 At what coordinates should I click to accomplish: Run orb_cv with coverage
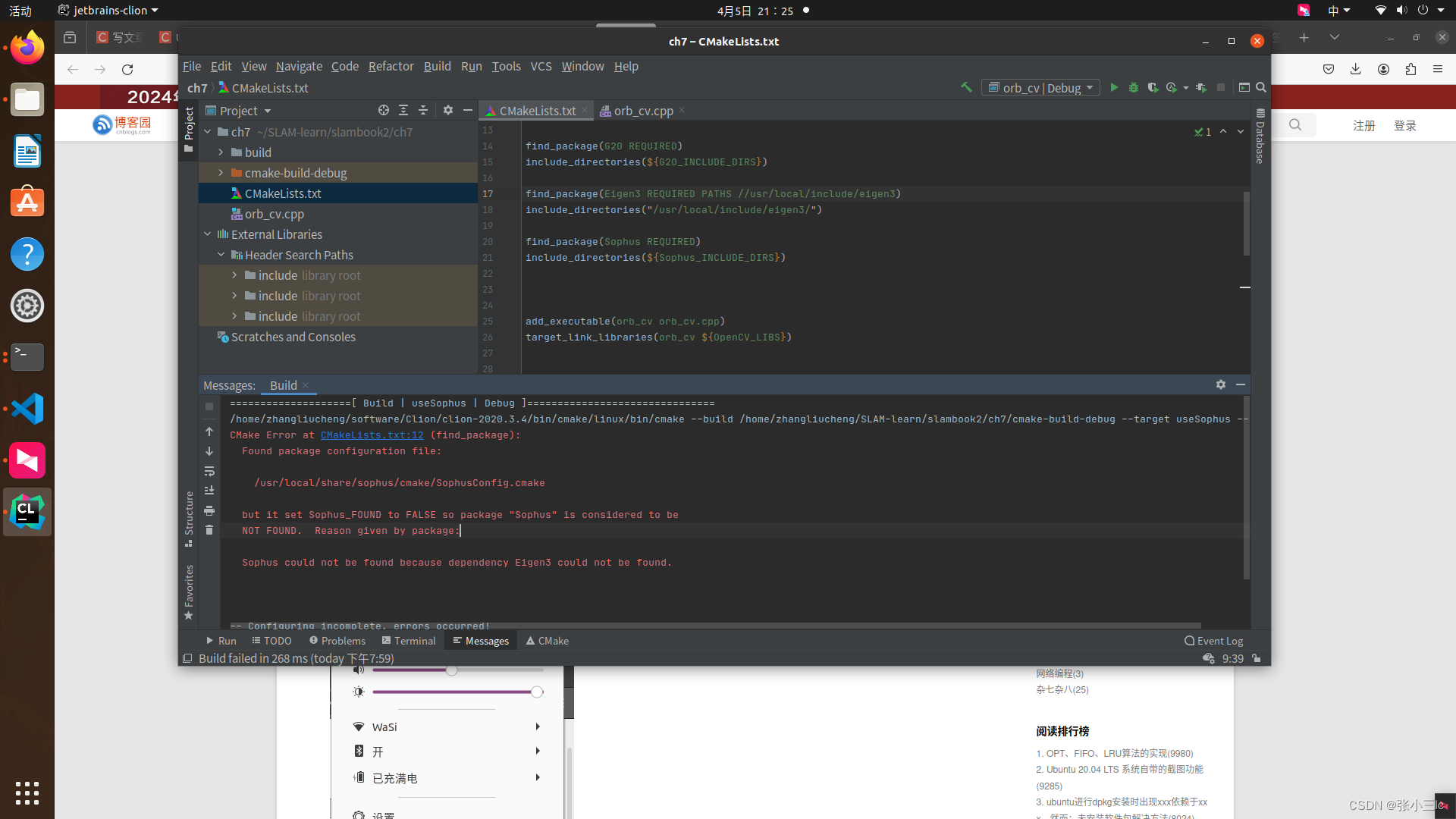click(x=1153, y=87)
